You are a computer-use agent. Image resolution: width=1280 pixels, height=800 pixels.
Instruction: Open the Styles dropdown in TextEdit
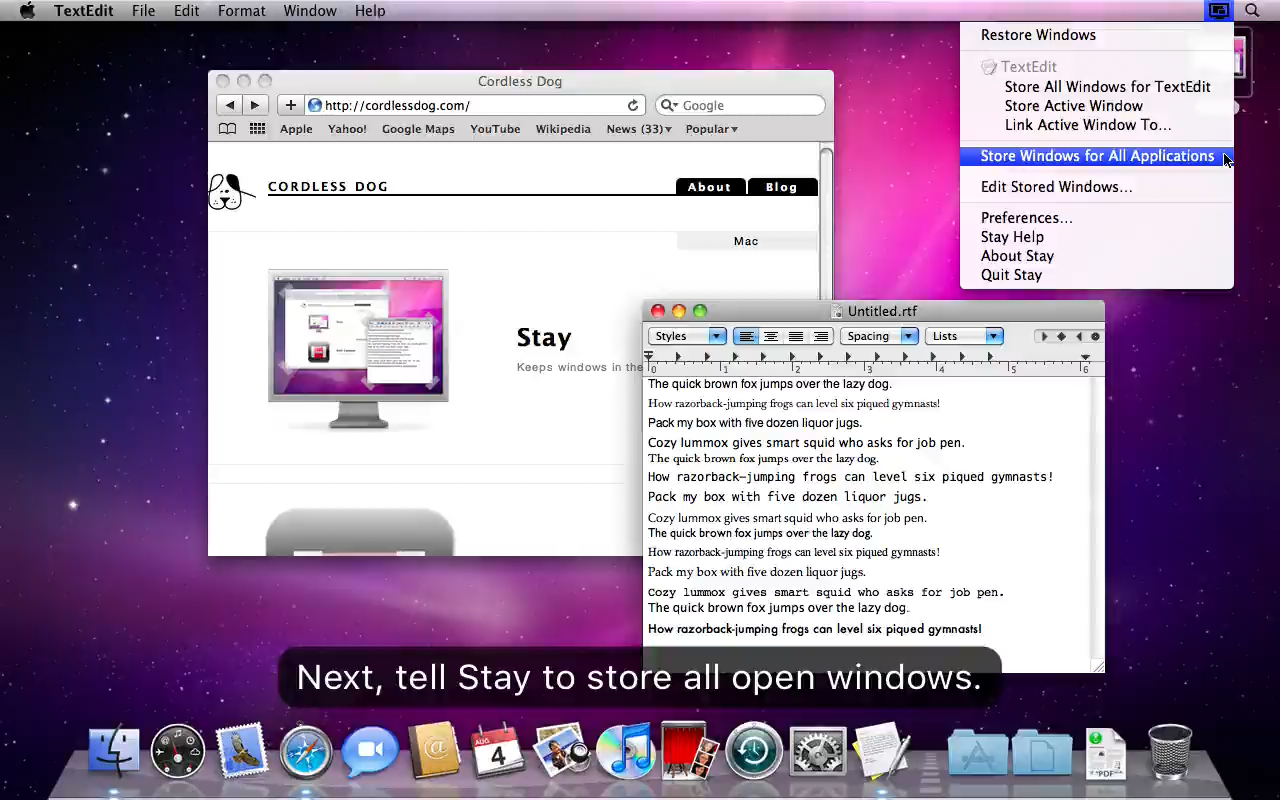coord(687,336)
